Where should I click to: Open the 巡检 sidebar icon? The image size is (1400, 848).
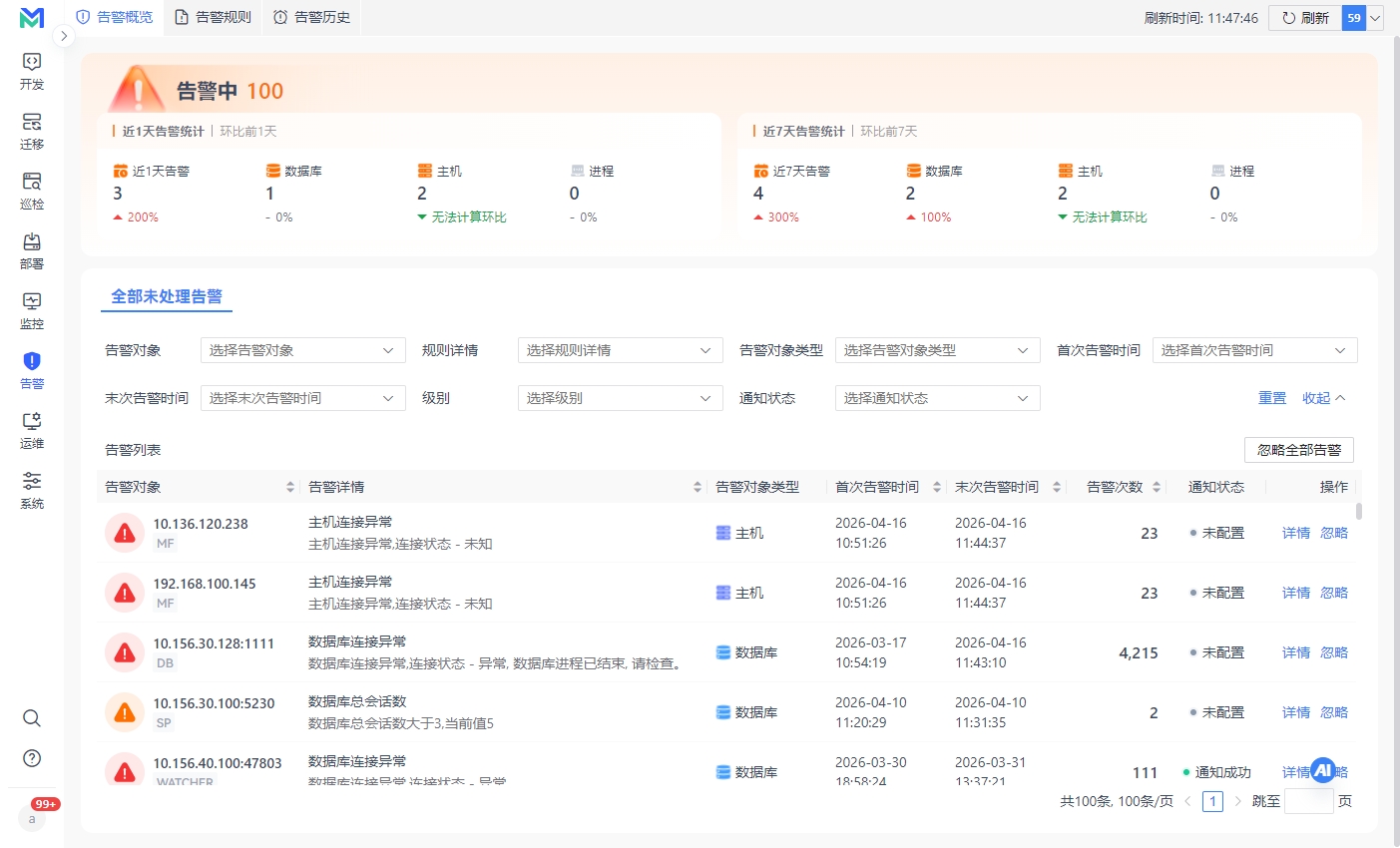(x=32, y=191)
